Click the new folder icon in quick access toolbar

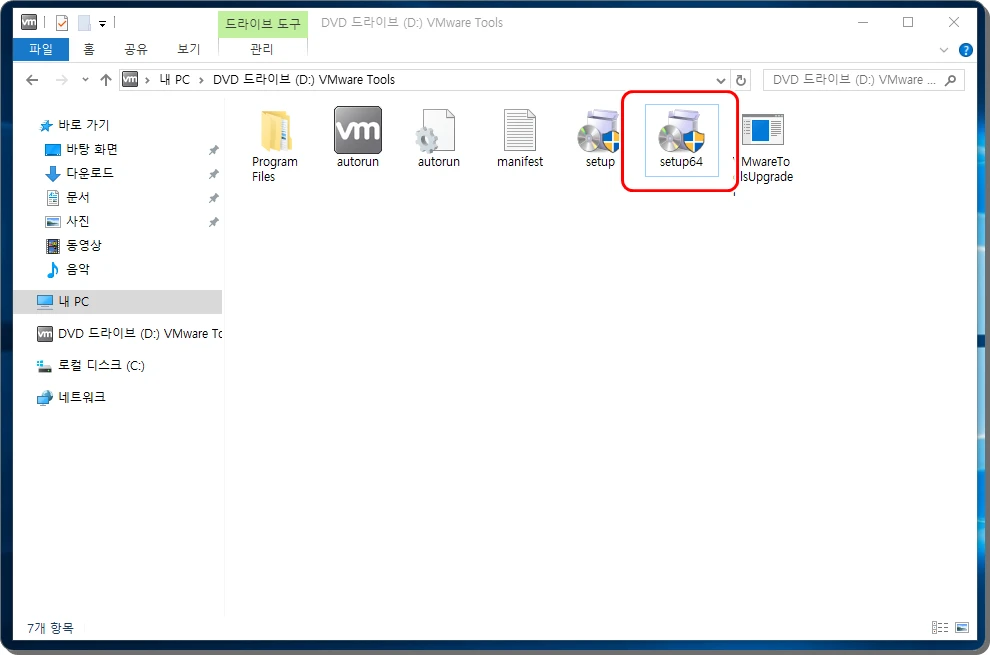point(84,23)
